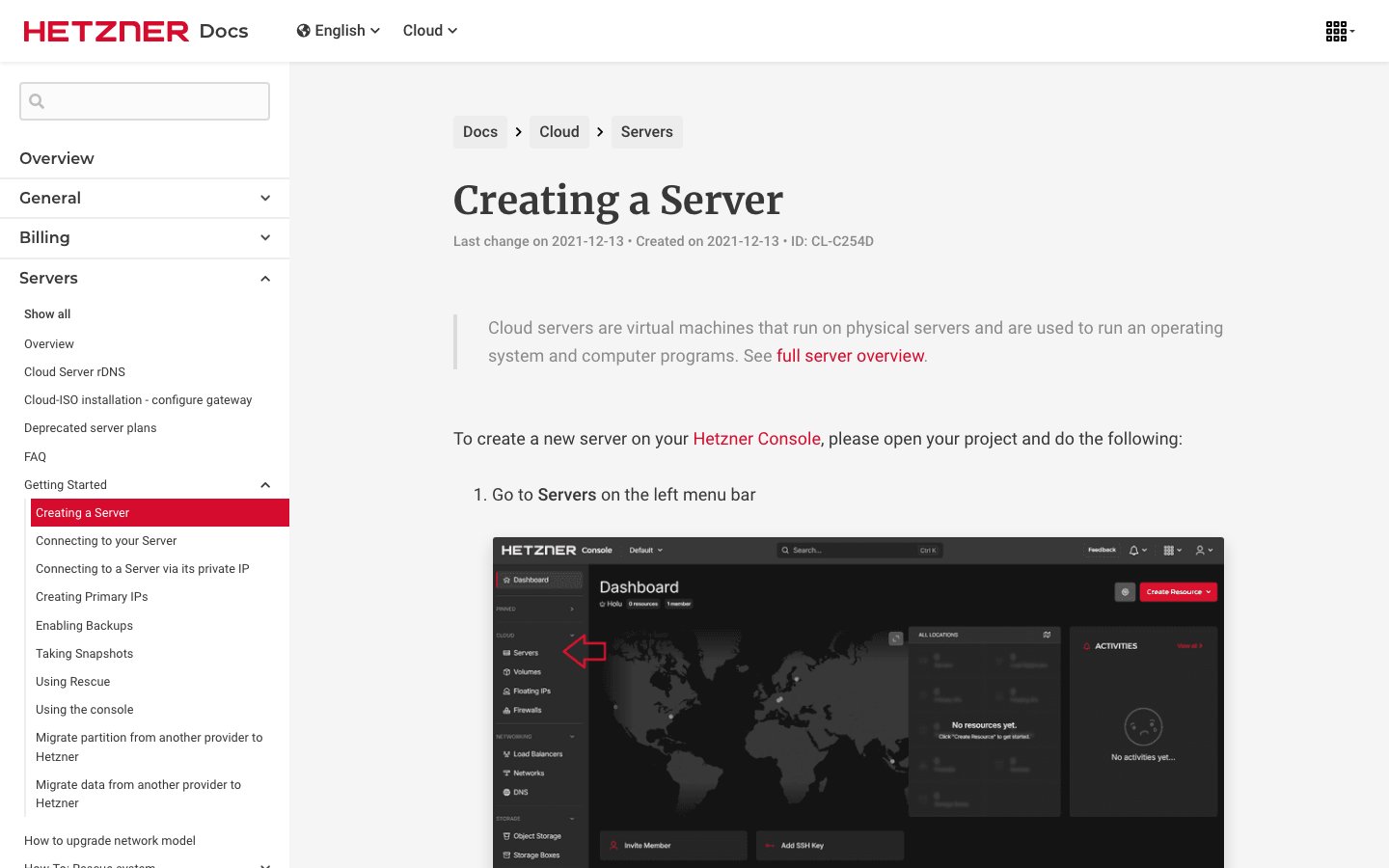Image resolution: width=1389 pixels, height=868 pixels.
Task: Select Creating a Server sidebar item
Action: (160, 513)
